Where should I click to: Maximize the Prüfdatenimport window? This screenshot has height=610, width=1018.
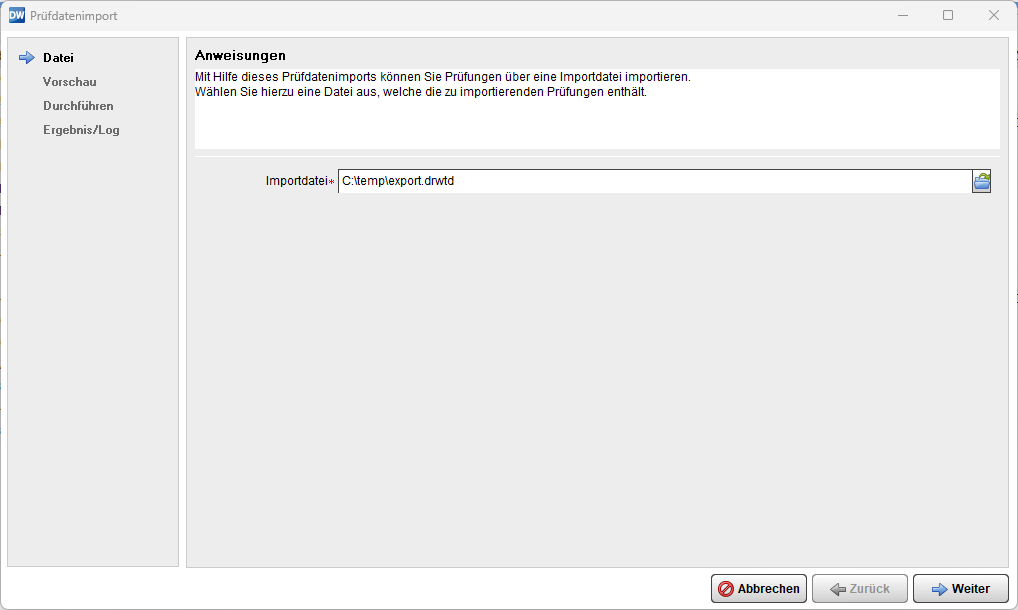point(948,15)
